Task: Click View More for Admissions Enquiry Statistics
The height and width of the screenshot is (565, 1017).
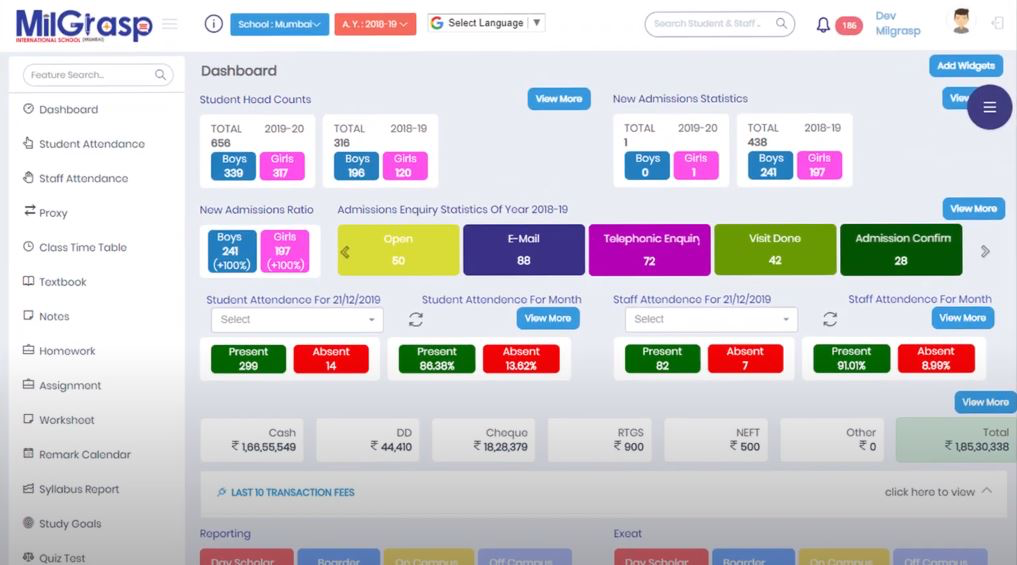Action: click(x=974, y=209)
